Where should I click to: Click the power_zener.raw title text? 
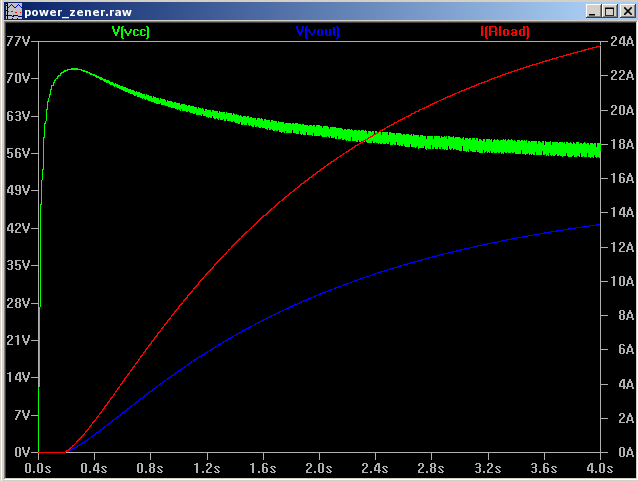pyautogui.click(x=78, y=12)
